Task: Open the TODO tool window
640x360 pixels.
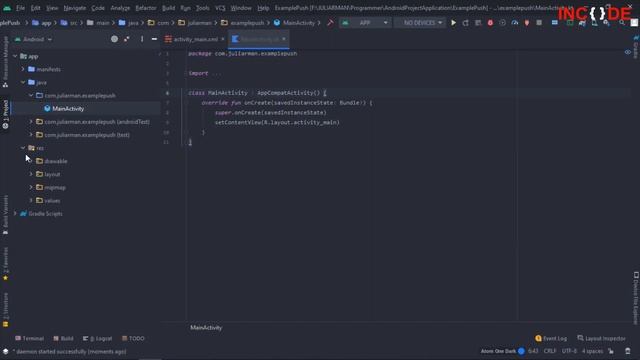Action: (133, 338)
